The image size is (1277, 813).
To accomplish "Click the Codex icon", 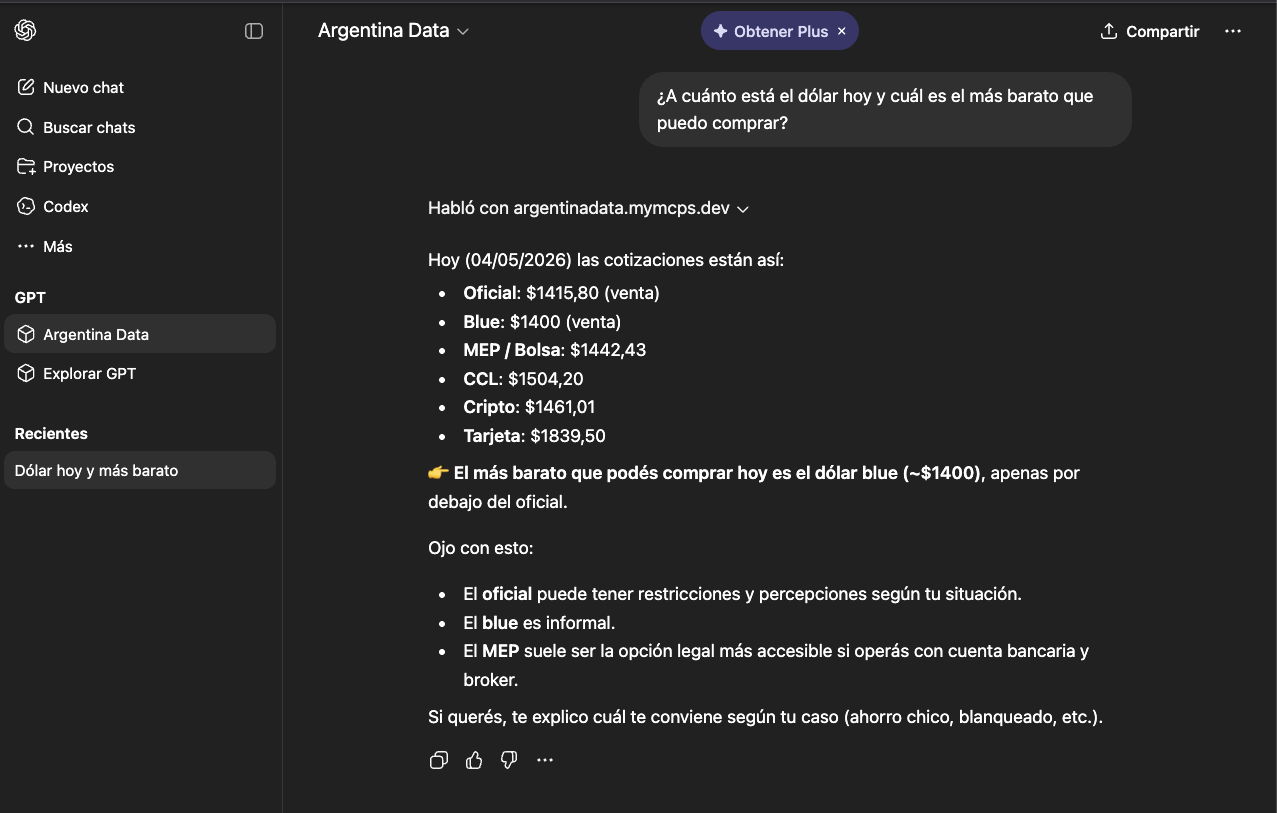I will click(x=26, y=206).
